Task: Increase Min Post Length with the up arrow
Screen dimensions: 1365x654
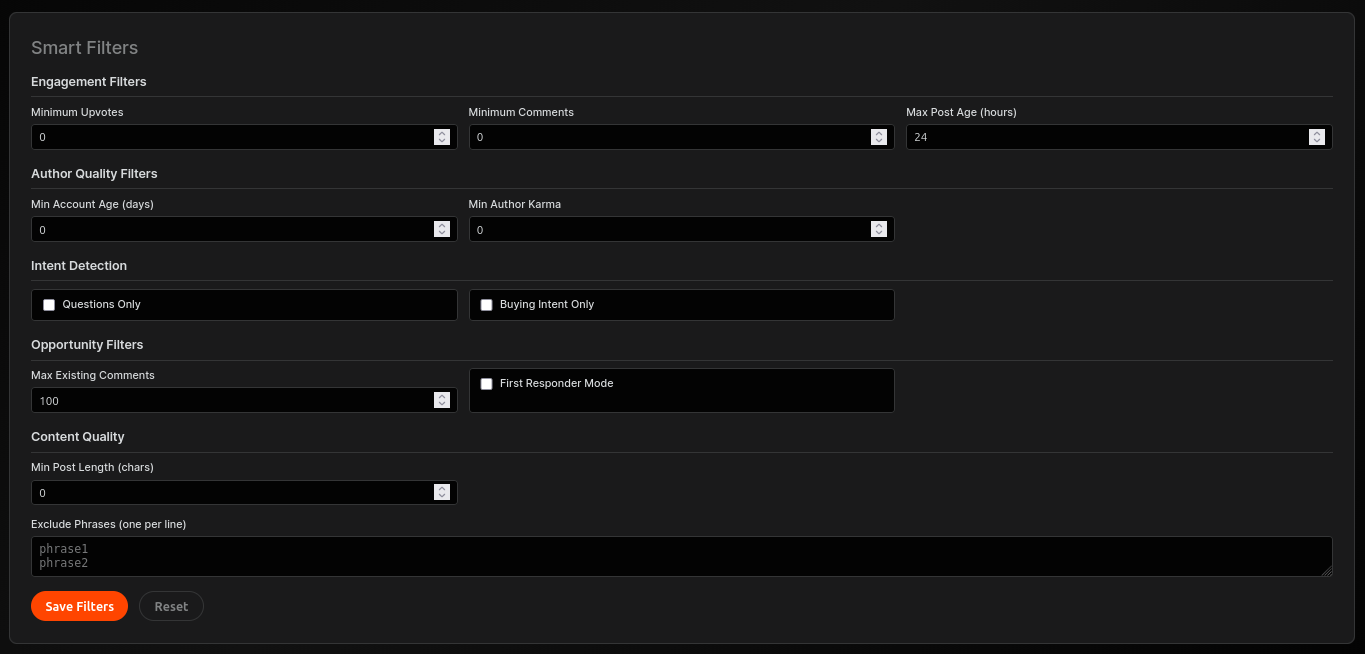Action: (442, 488)
